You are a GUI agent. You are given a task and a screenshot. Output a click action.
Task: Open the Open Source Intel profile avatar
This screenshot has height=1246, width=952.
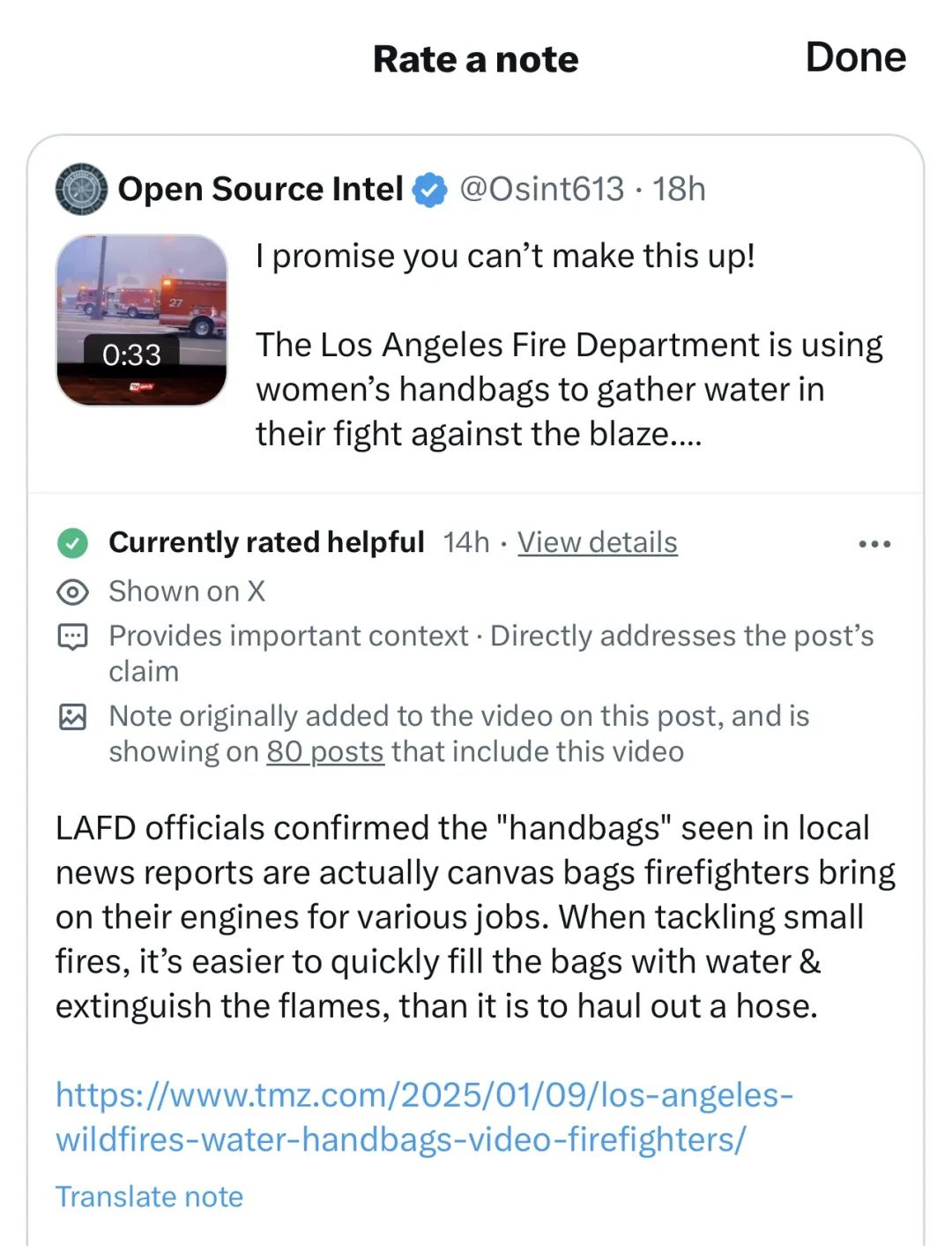coord(81,189)
